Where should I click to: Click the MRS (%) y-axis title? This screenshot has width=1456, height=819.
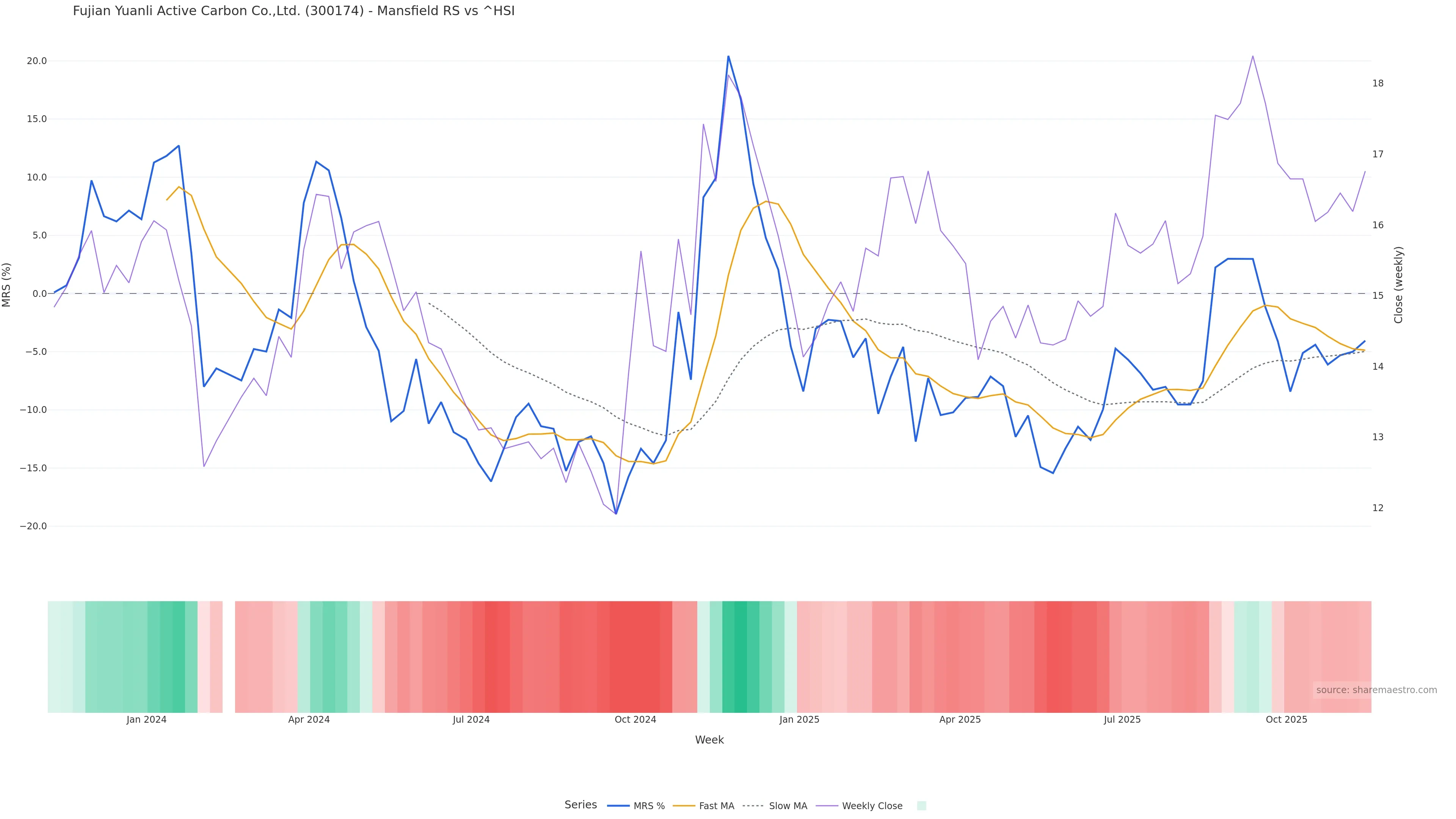click(x=7, y=284)
